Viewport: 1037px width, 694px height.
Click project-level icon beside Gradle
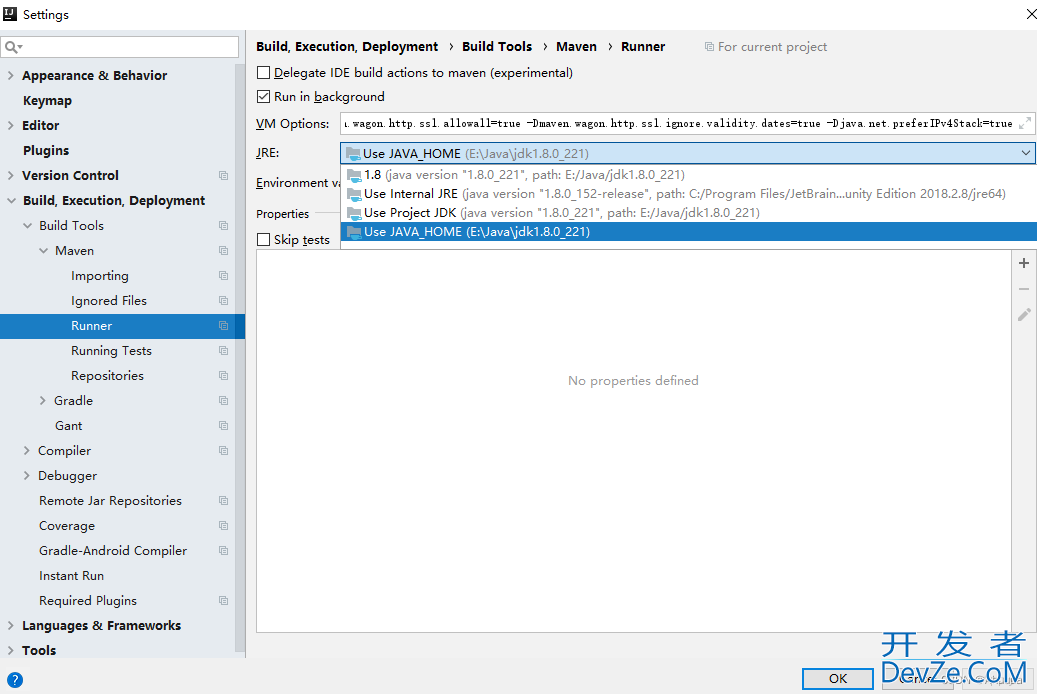(224, 401)
